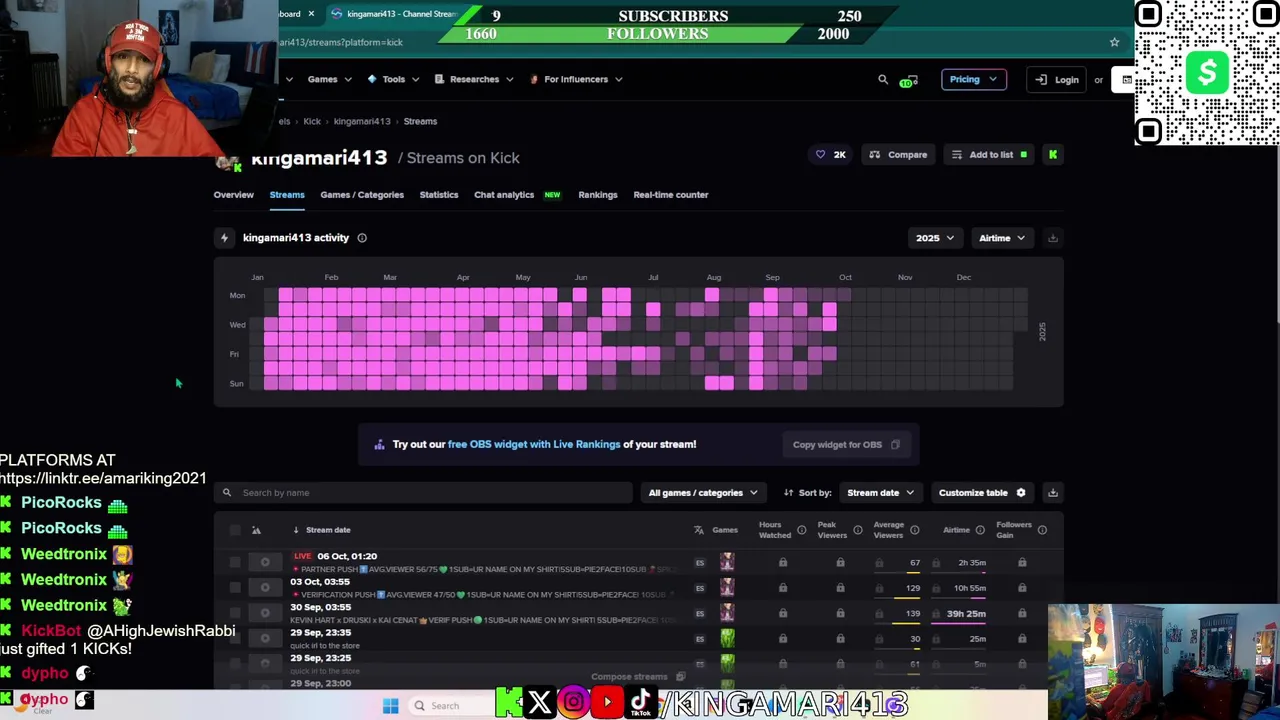Click the Add to list button
Image resolution: width=1280 pixels, height=720 pixels.
(990, 155)
